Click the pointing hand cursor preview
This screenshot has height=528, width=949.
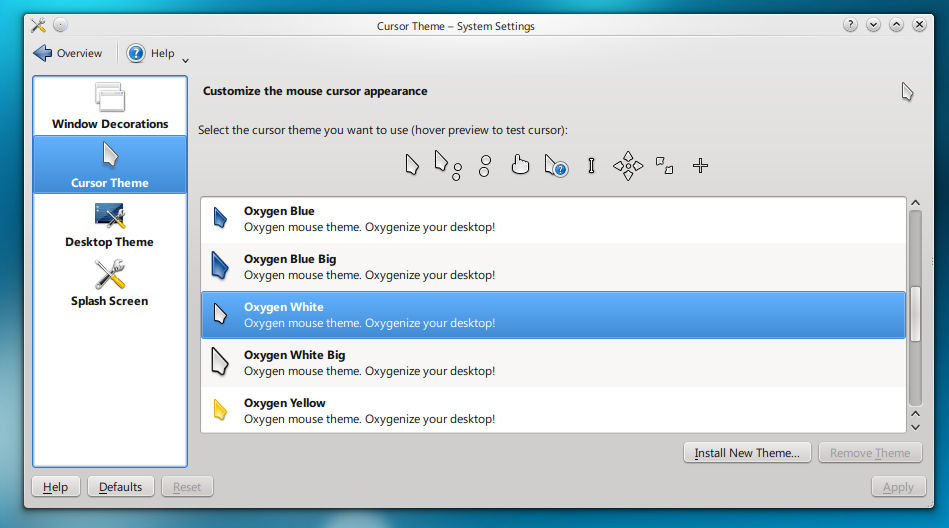click(x=520, y=165)
